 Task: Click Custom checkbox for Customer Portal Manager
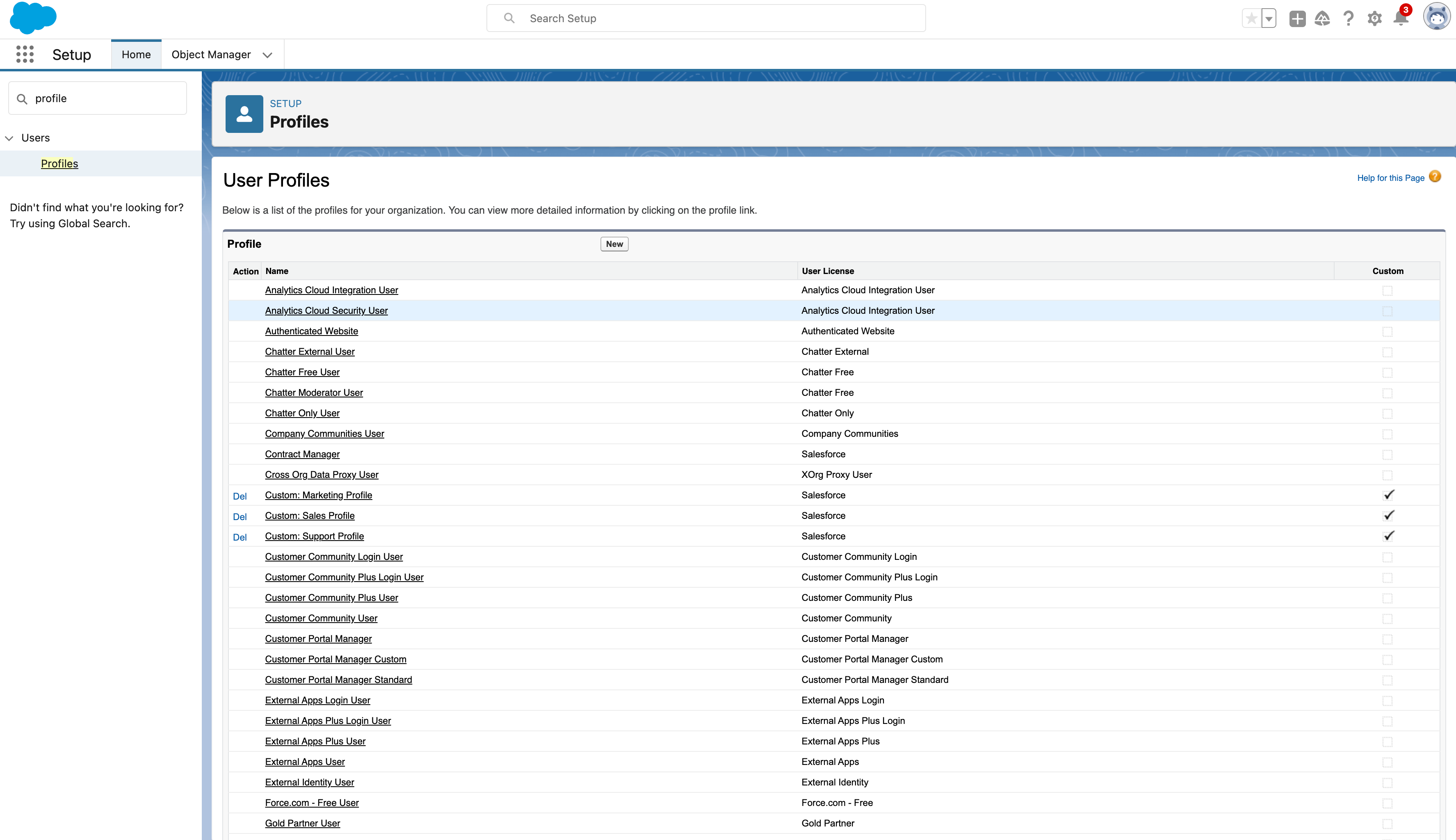pos(1388,639)
